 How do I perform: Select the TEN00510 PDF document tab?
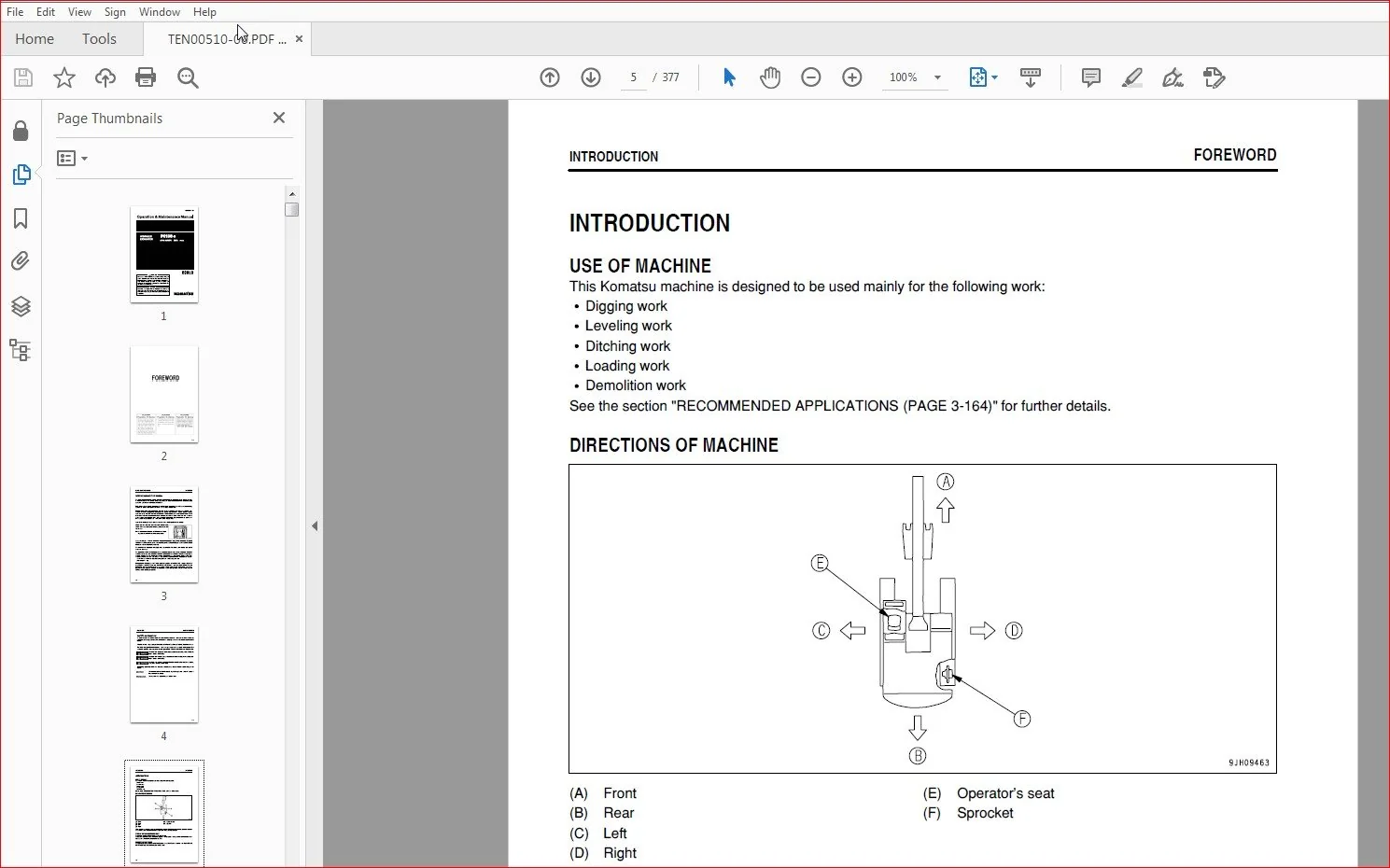click(225, 39)
